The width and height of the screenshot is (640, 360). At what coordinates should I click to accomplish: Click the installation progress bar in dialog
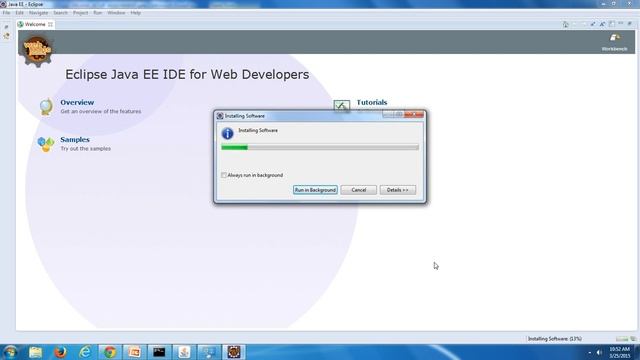pos(320,147)
